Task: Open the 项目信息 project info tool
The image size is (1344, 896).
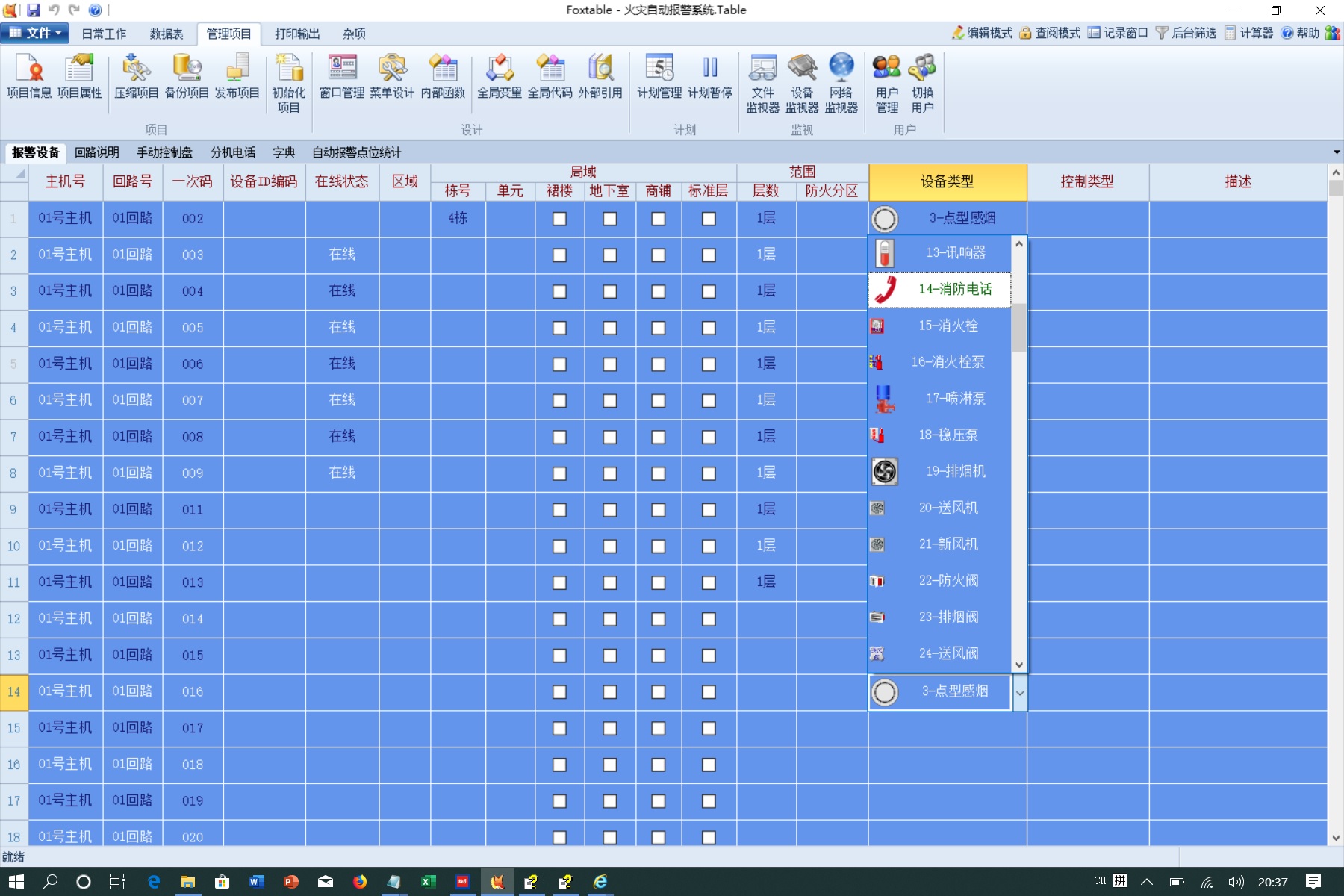Action: coord(29,77)
